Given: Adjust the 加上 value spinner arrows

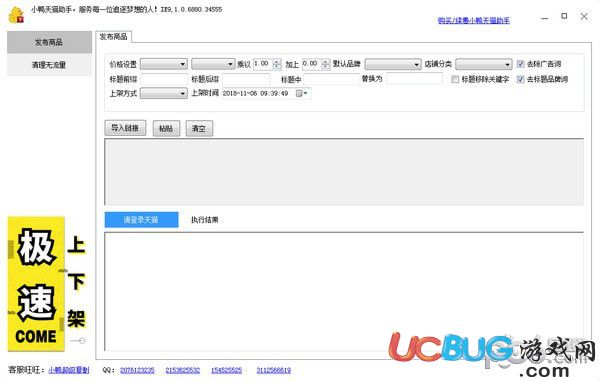Looking at the screenshot, I should point(325,64).
